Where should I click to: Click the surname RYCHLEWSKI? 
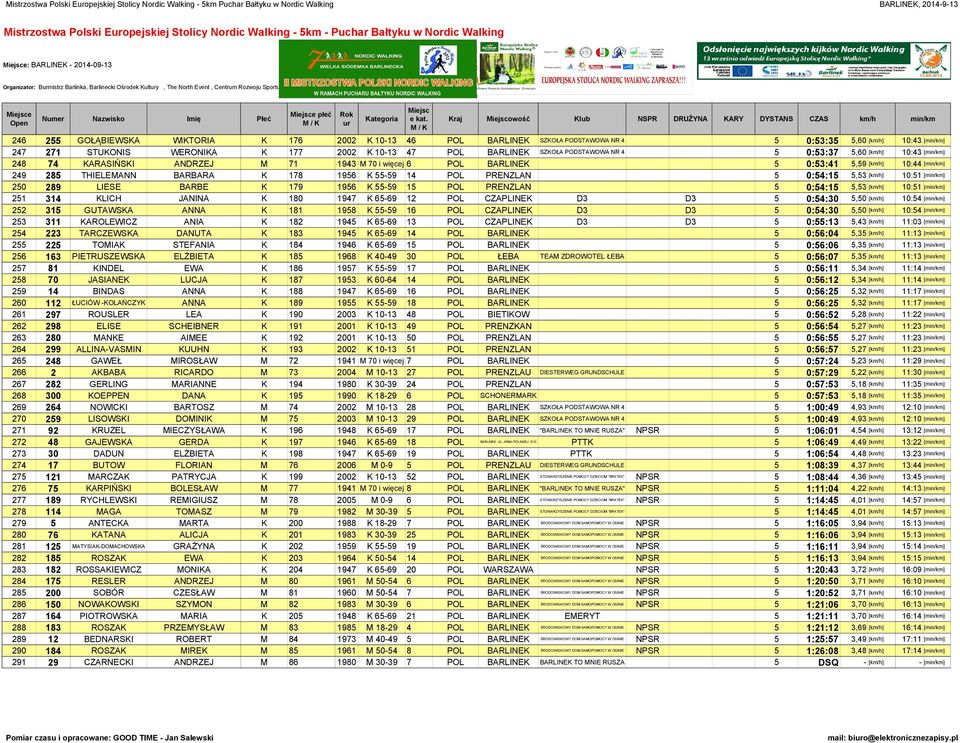point(108,501)
